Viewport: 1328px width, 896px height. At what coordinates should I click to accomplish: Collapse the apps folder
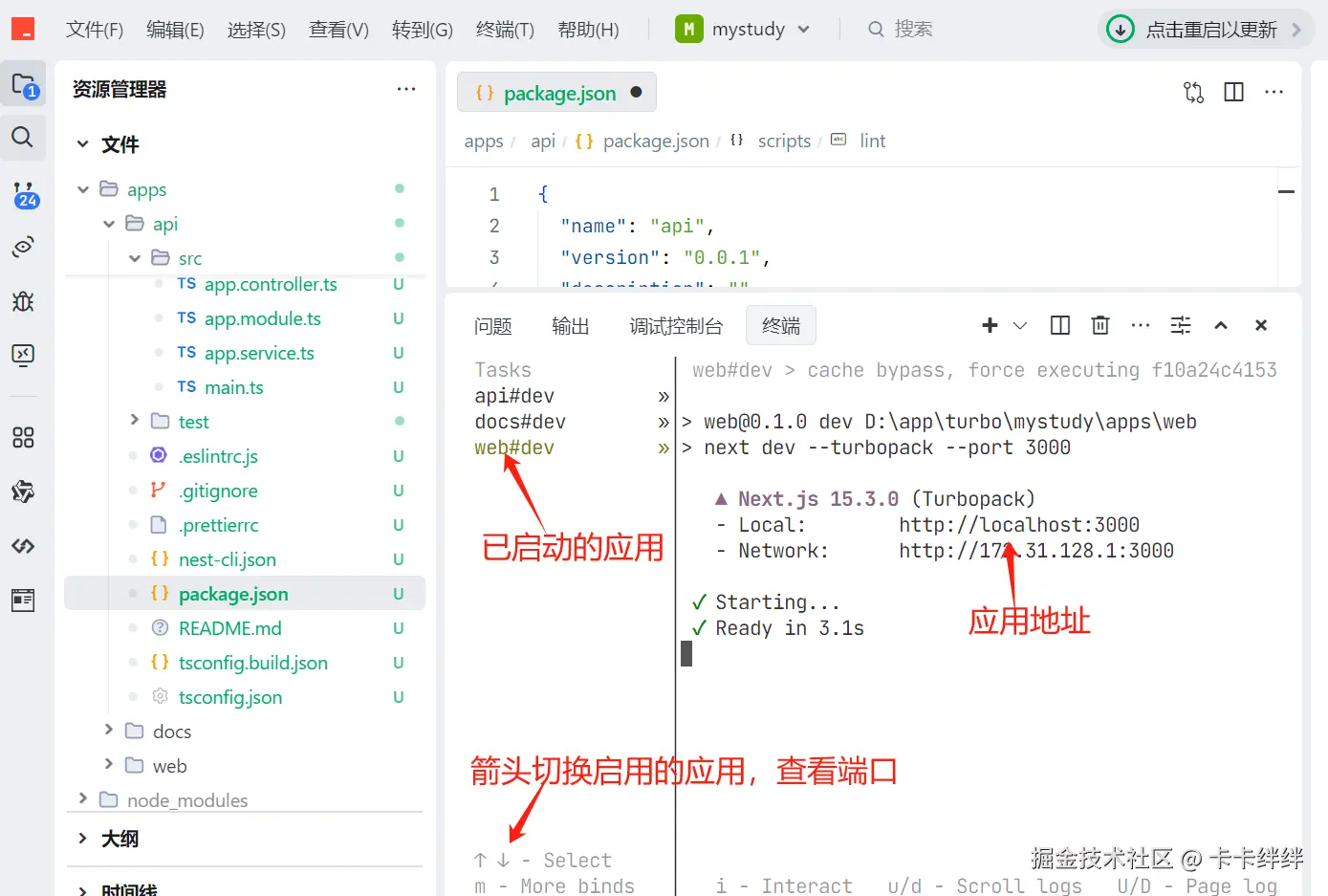[x=83, y=189]
